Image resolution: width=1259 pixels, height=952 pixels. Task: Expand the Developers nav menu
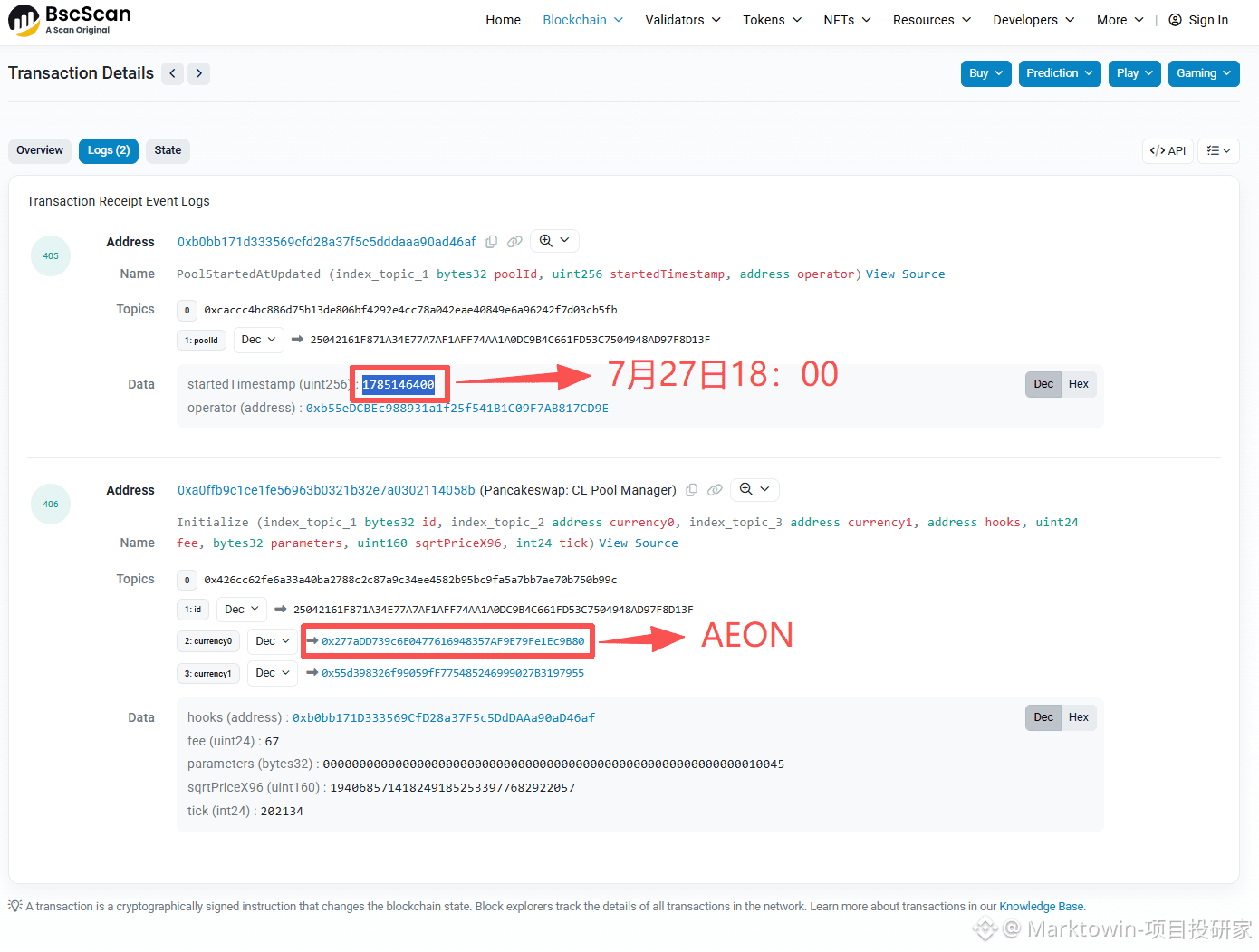1033,20
